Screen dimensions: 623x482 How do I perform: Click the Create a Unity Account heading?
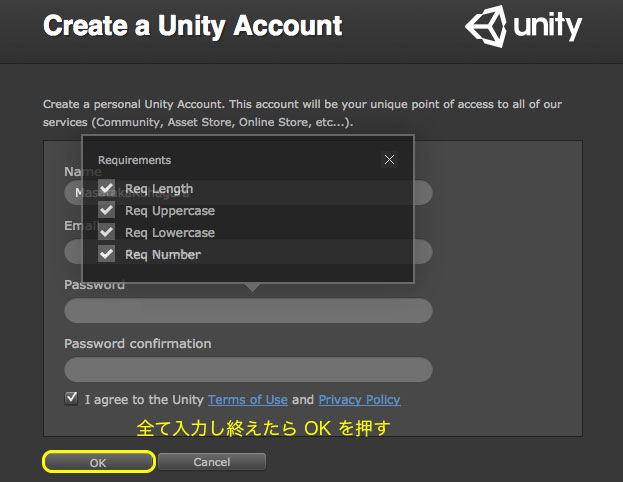(192, 26)
